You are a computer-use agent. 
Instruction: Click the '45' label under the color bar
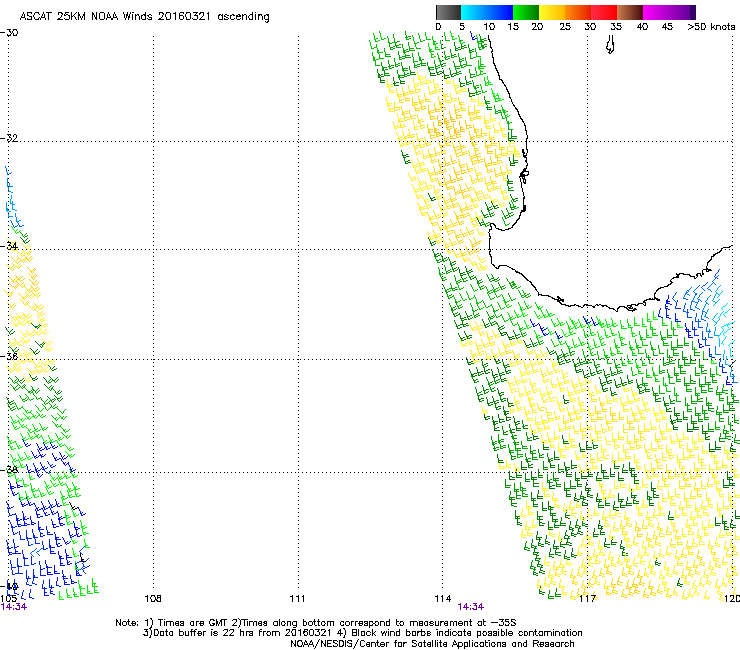click(667, 27)
